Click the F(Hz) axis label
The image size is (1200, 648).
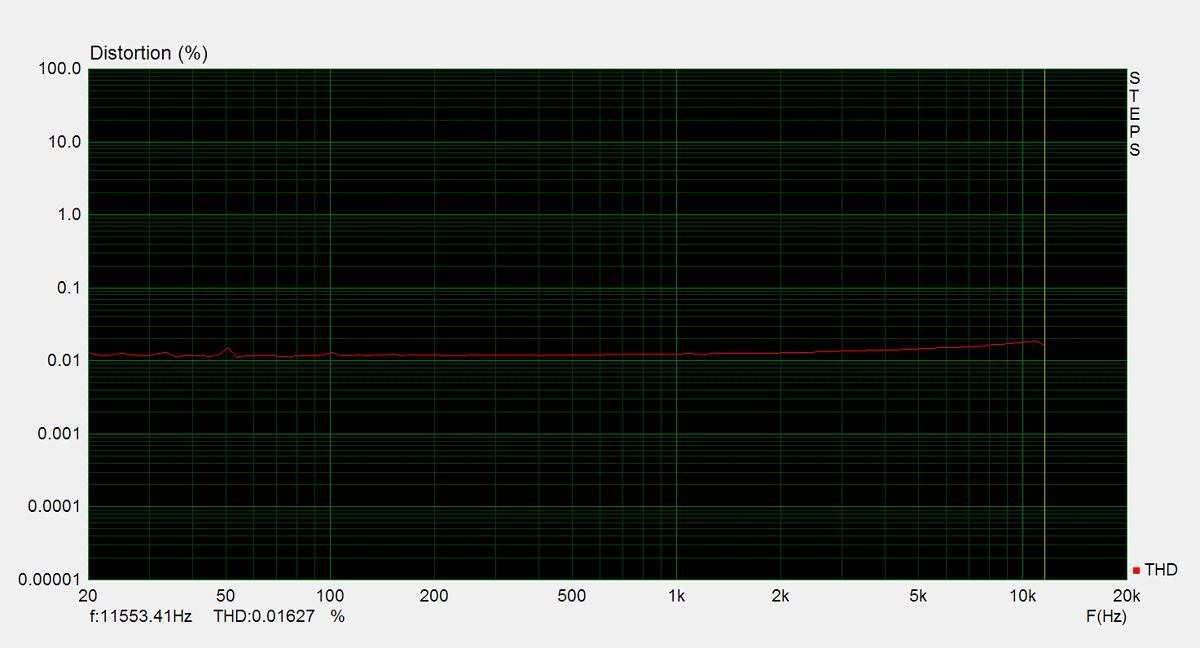pyautogui.click(x=1106, y=617)
